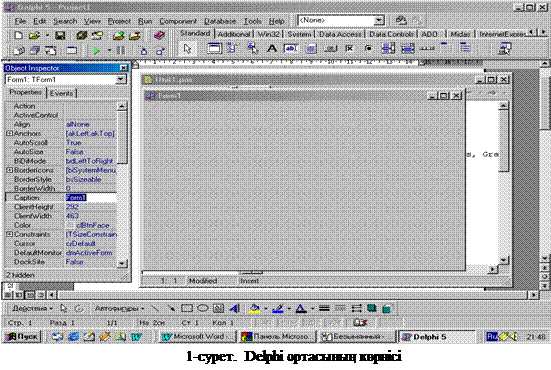Run the project with green arrow
This screenshot has height=370, width=551.
tap(96, 50)
